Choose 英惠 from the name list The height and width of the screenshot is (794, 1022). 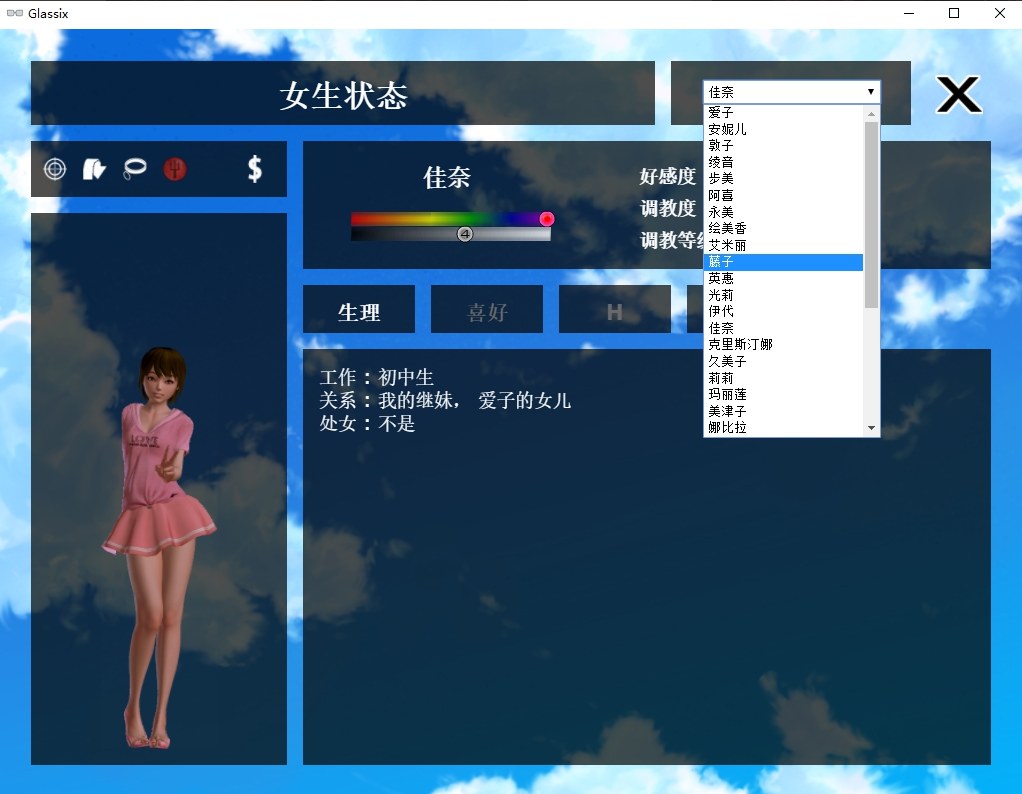click(x=783, y=278)
